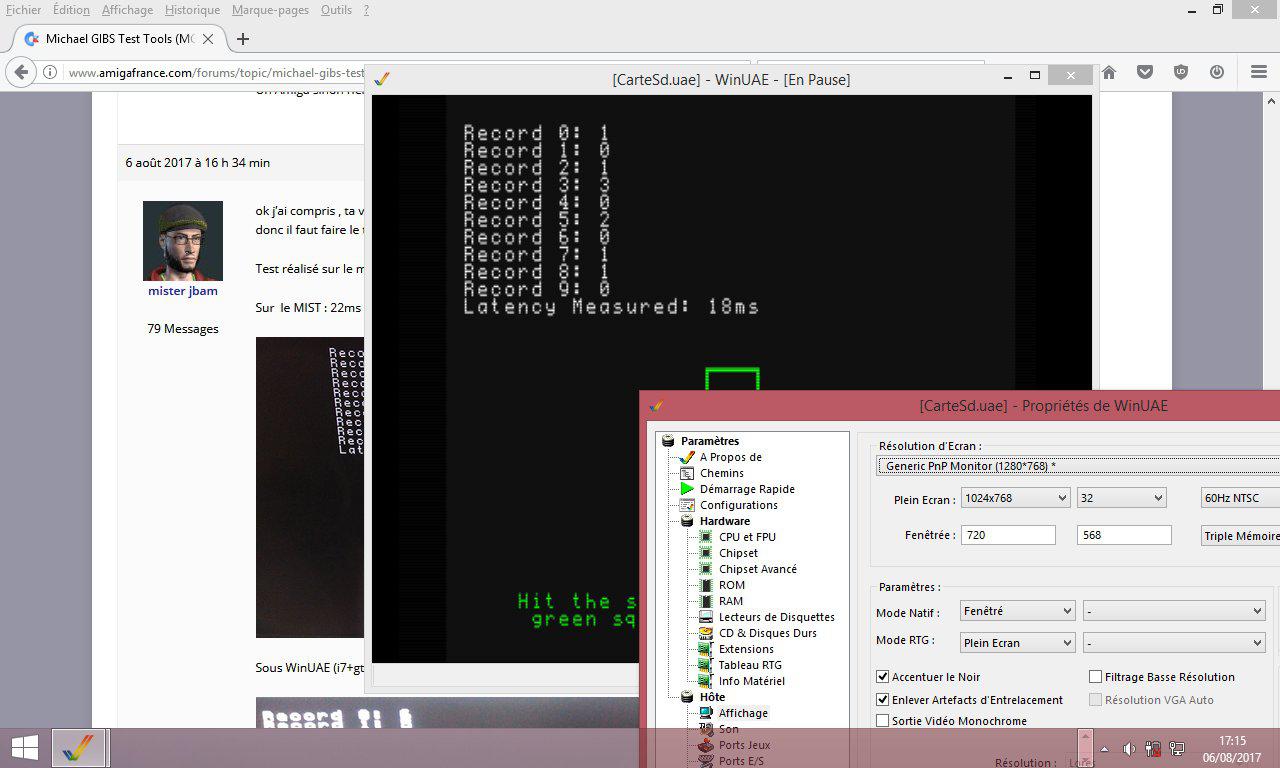Open Ports Jeux settings

[744, 745]
